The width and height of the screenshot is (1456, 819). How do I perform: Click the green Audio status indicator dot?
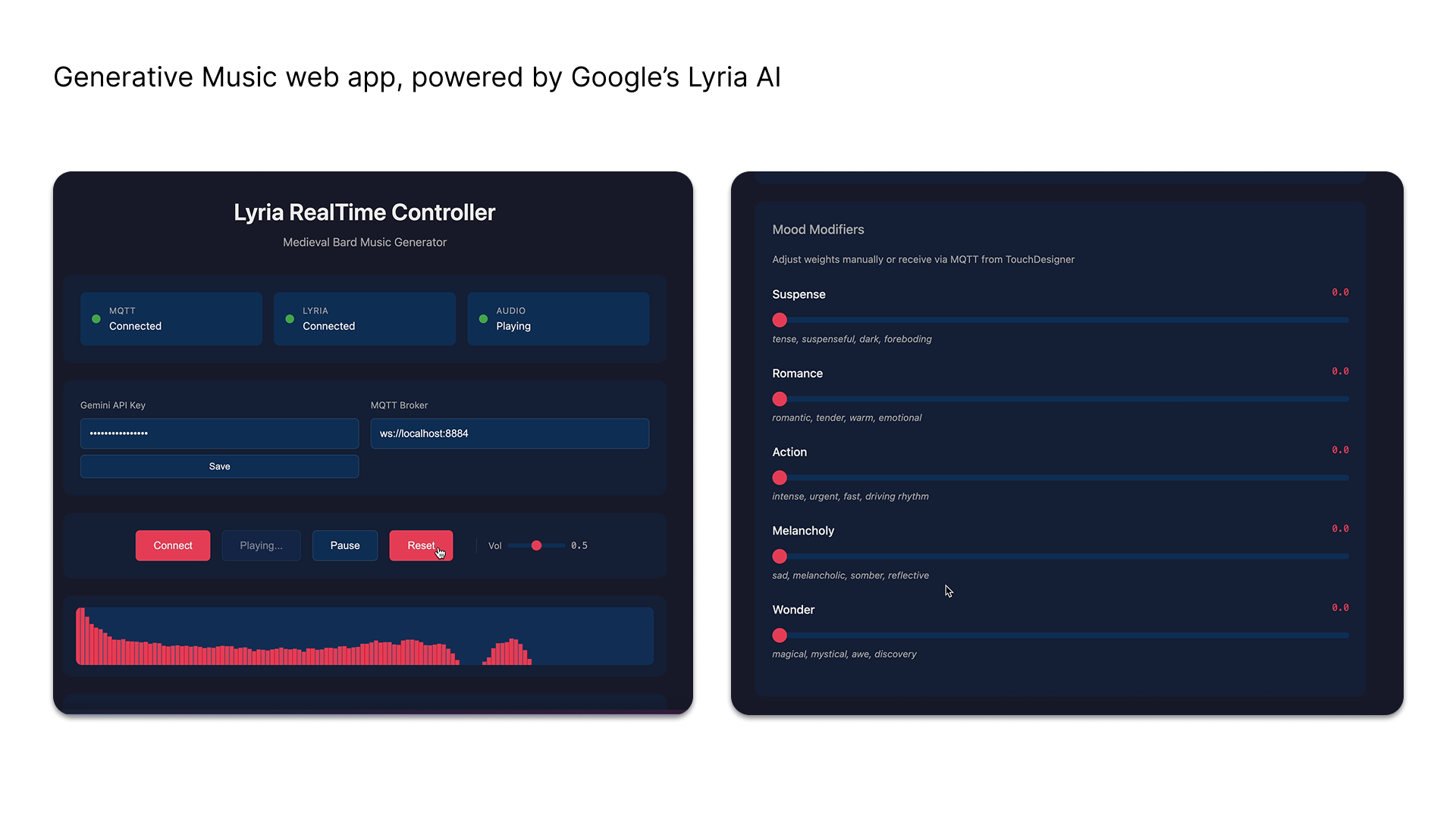coord(484,319)
